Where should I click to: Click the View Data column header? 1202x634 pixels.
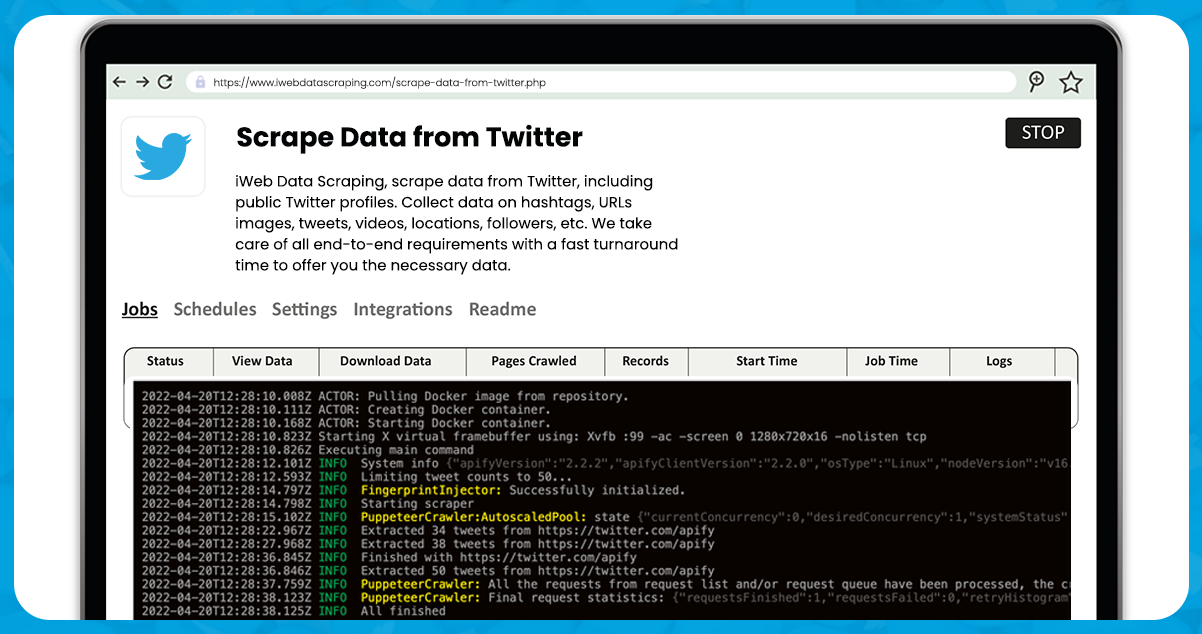point(262,361)
